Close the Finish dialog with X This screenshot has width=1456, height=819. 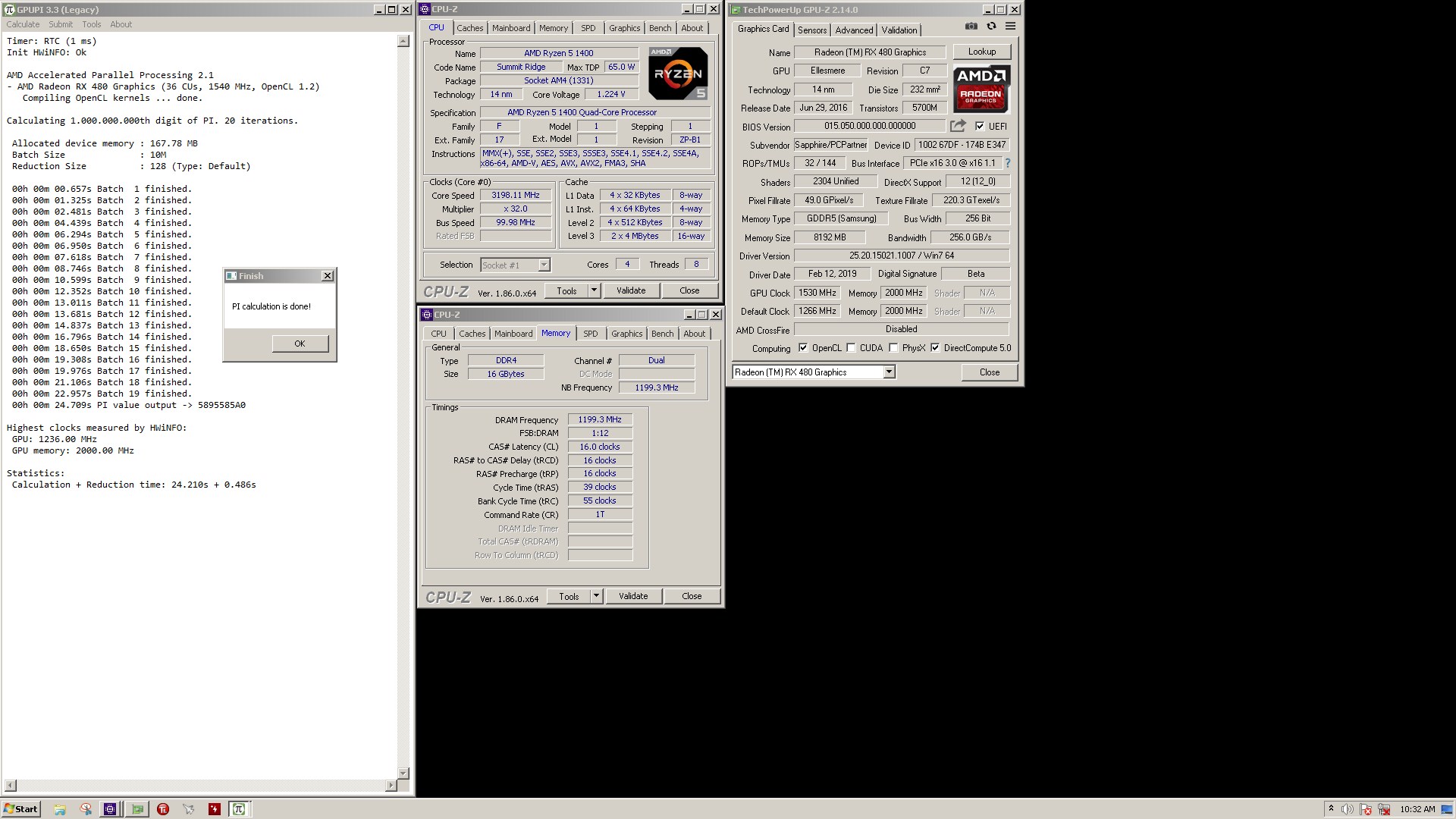(328, 276)
